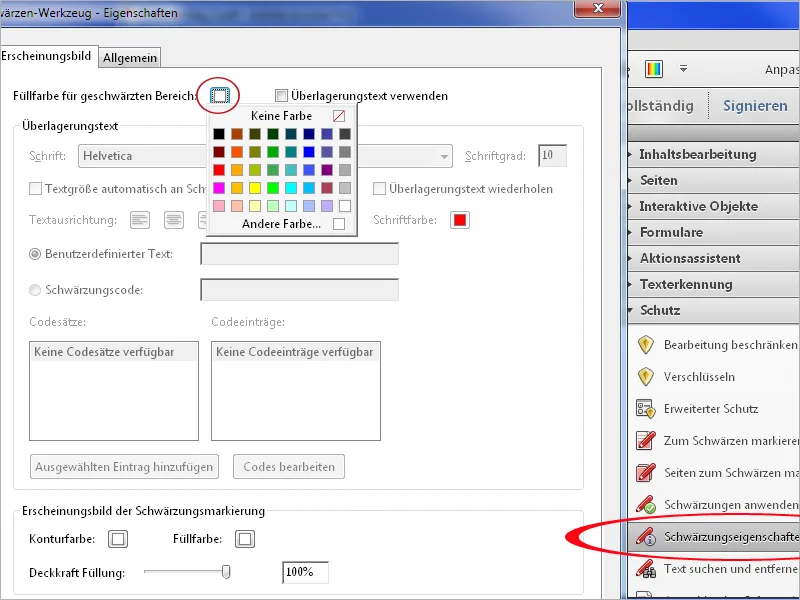Click the Seiten zum Schwärzen markieren icon
The height and width of the screenshot is (600, 800).
point(645,472)
